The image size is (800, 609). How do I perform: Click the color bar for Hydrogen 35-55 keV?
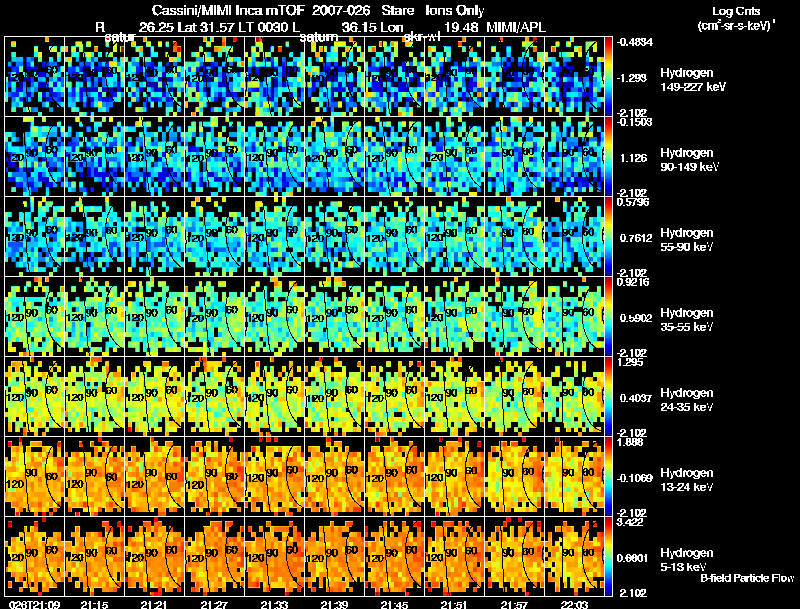coord(608,317)
